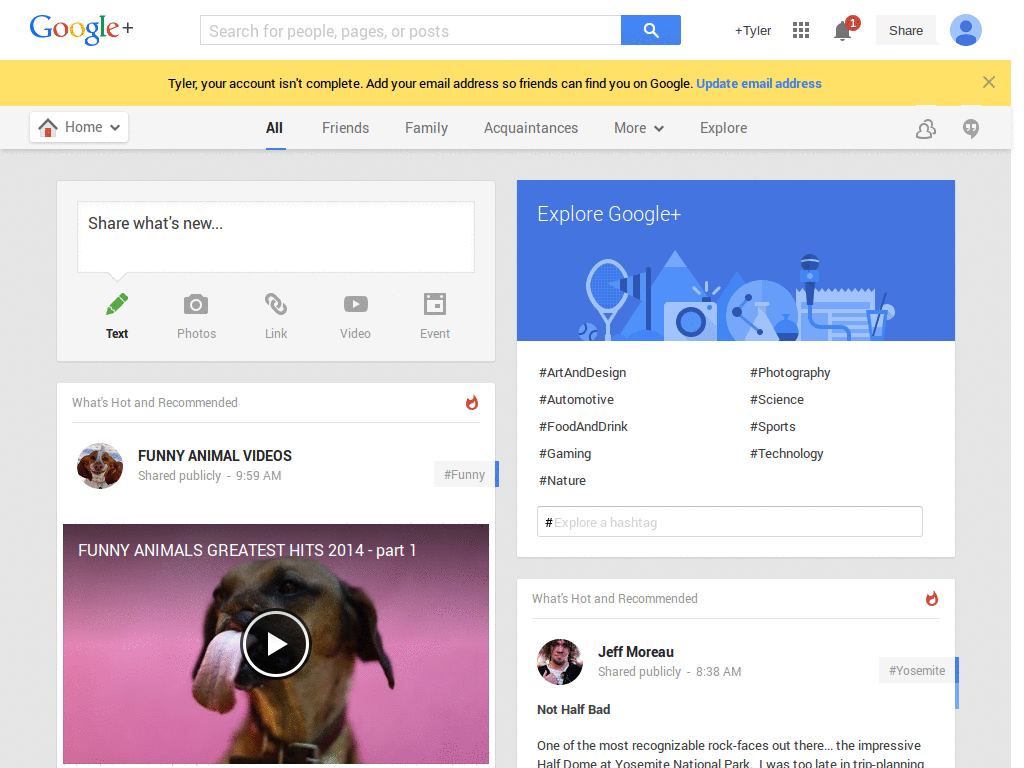Play the Funny Animals Greatest Hits video
1024x768 pixels.
(x=276, y=644)
